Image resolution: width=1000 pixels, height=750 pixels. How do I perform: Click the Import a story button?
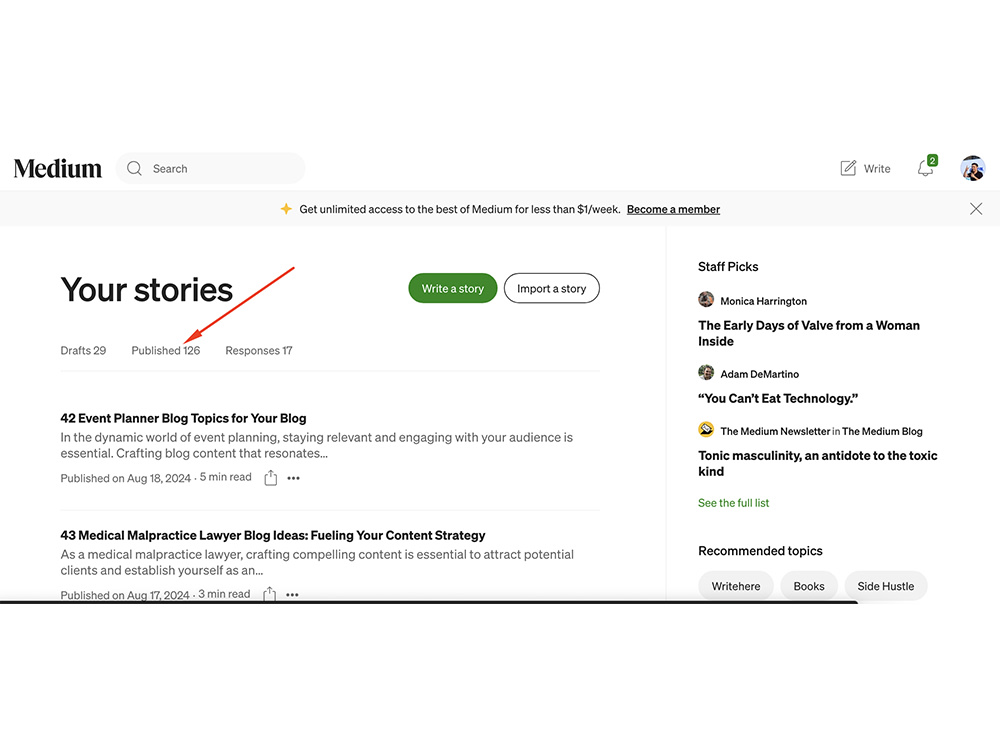pos(552,288)
